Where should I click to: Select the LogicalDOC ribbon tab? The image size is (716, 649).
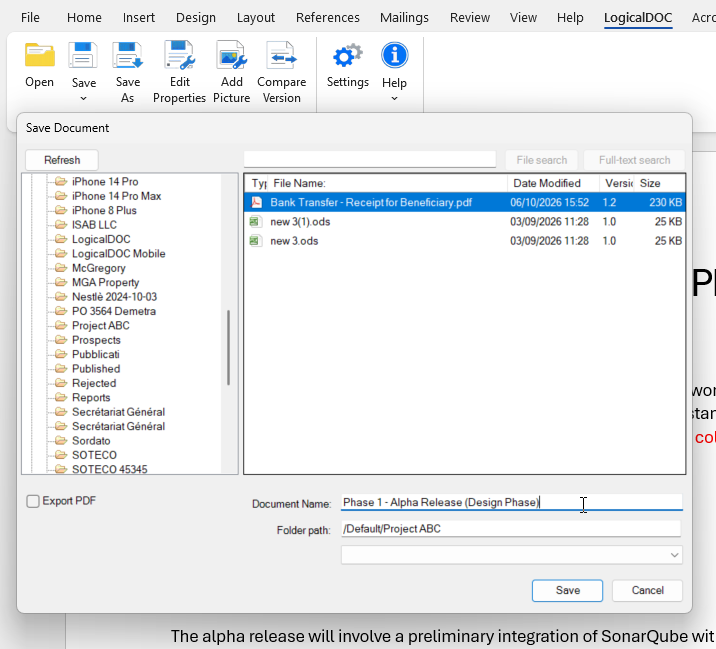[x=638, y=17]
